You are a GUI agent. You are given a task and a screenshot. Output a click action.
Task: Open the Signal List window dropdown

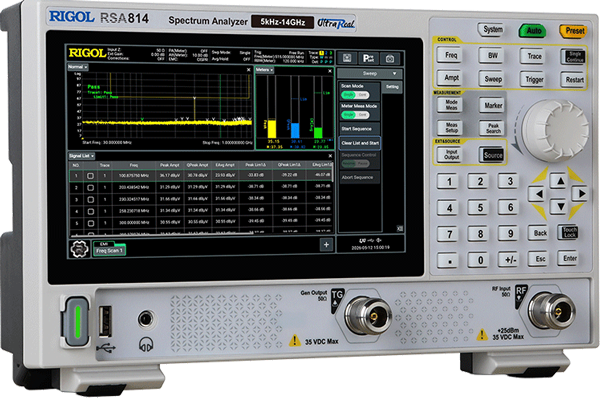[82, 156]
